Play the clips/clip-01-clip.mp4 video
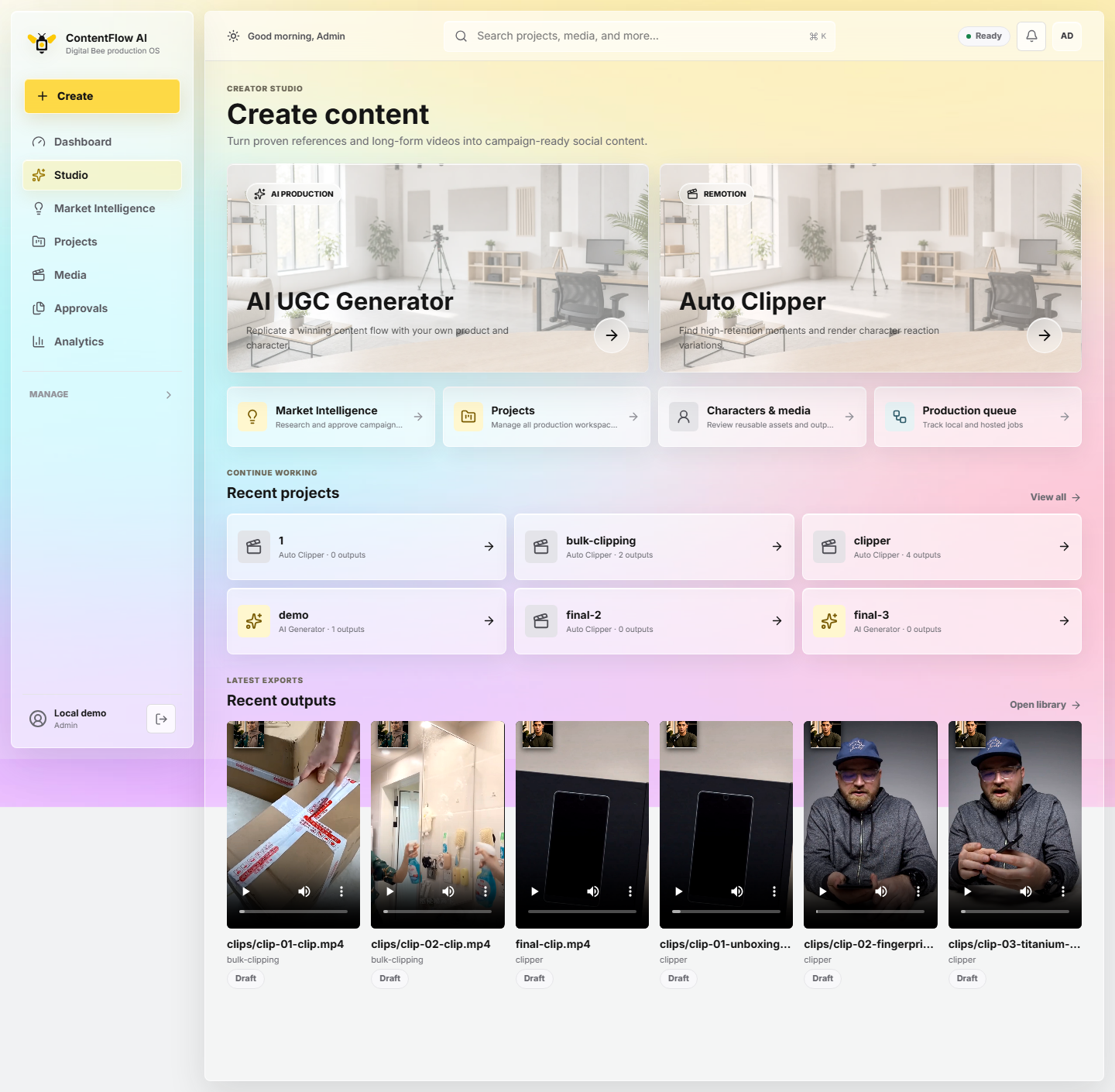 point(246,891)
